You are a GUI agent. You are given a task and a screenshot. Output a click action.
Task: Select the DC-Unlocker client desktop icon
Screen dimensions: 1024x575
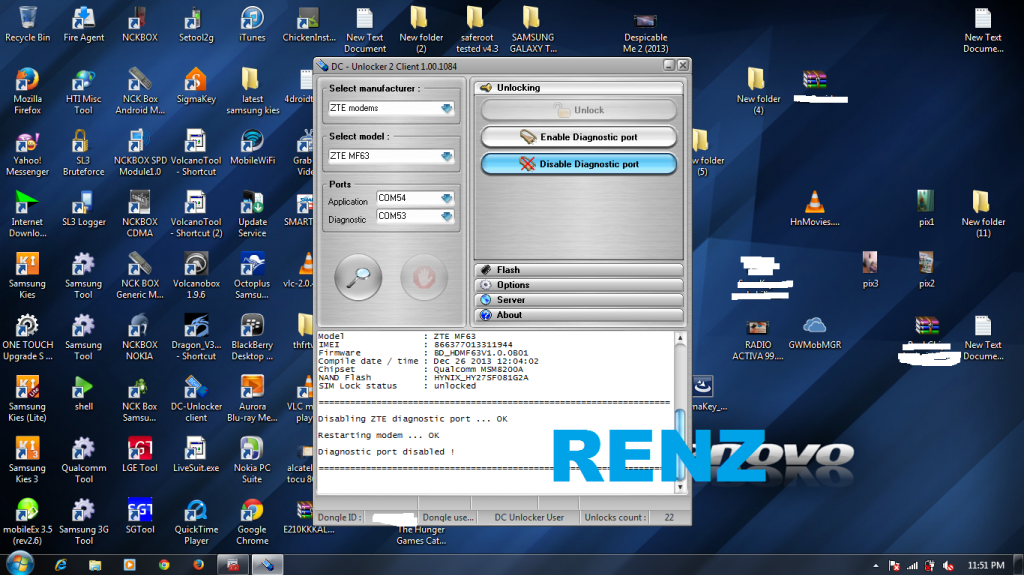196,399
